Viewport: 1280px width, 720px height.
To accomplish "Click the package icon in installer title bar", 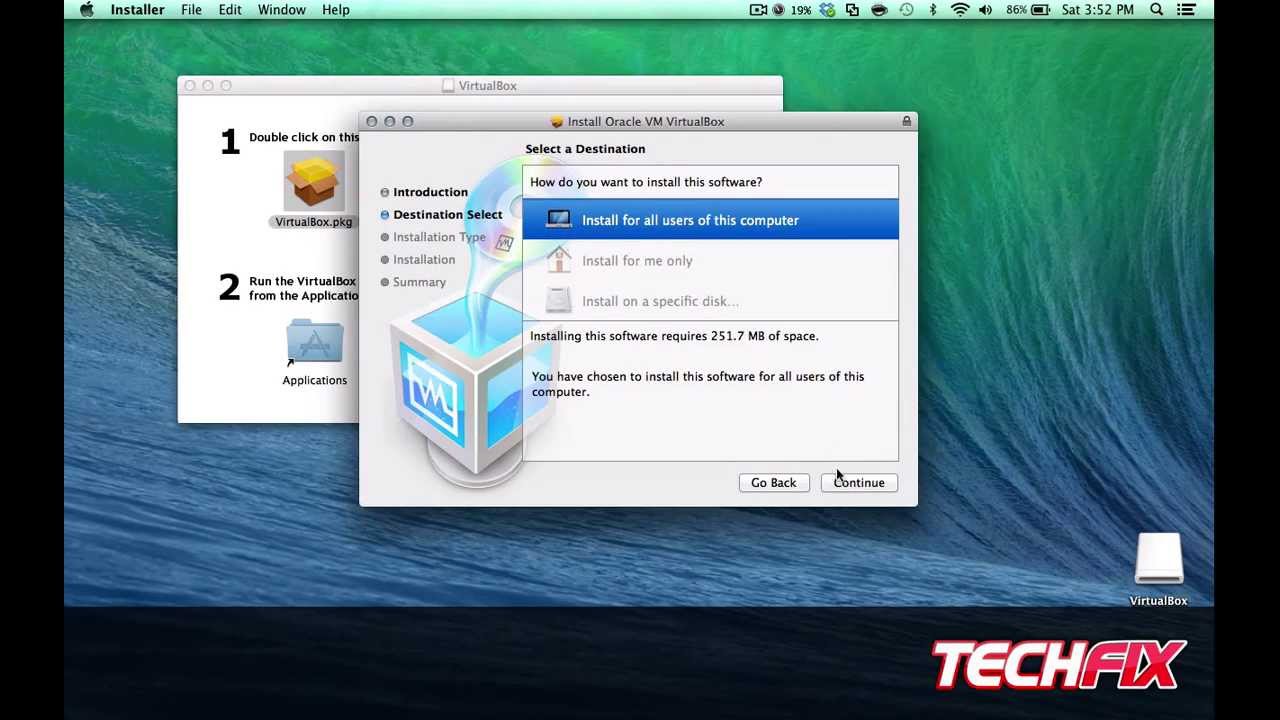I will [557, 122].
